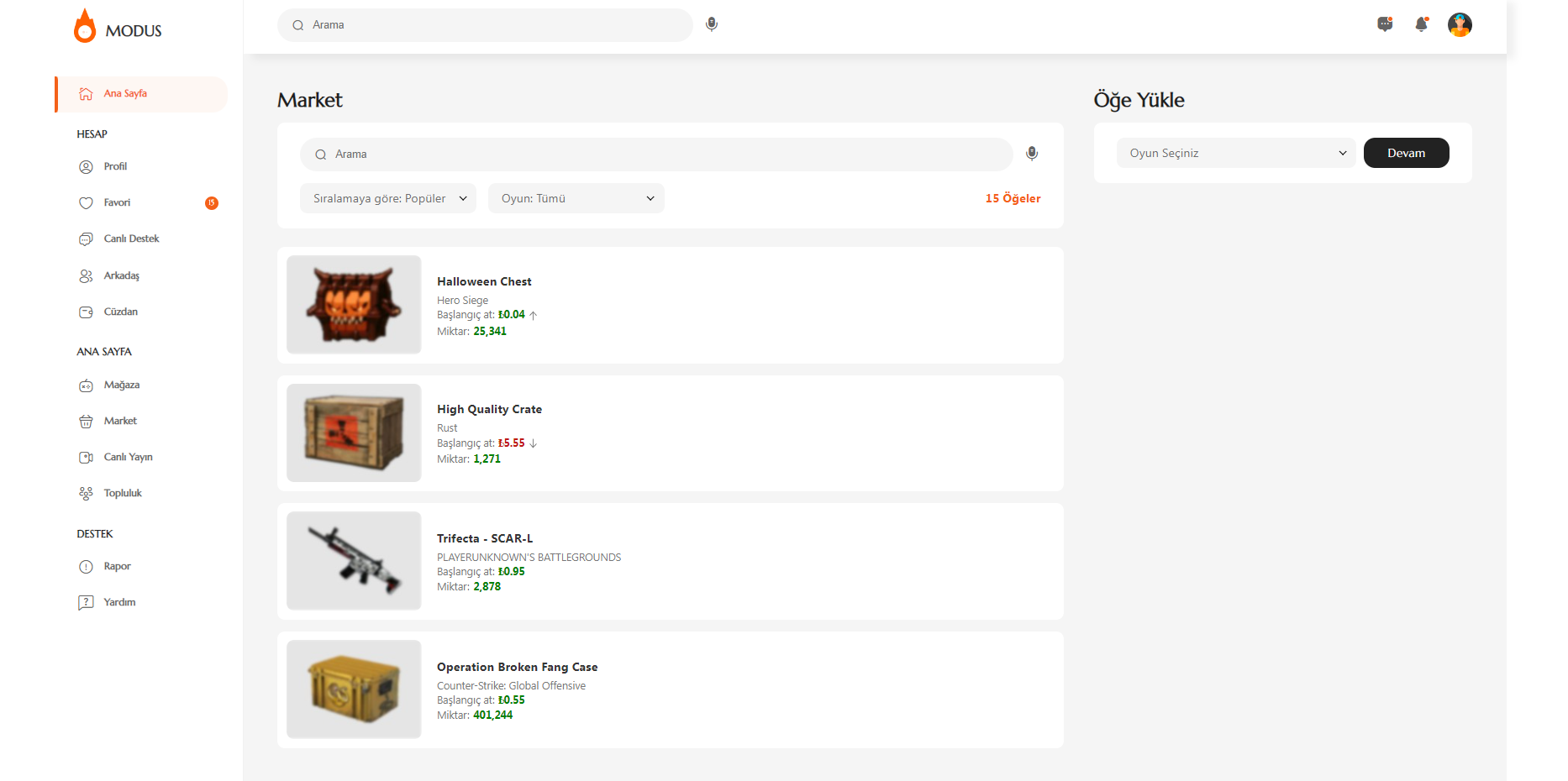Viewport: 1568px width, 781px height.
Task: Click the header search magnifier icon
Action: 297,25
